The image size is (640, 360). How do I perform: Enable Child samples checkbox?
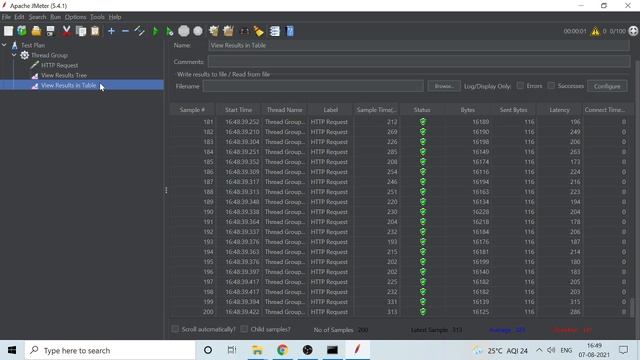click(x=244, y=329)
